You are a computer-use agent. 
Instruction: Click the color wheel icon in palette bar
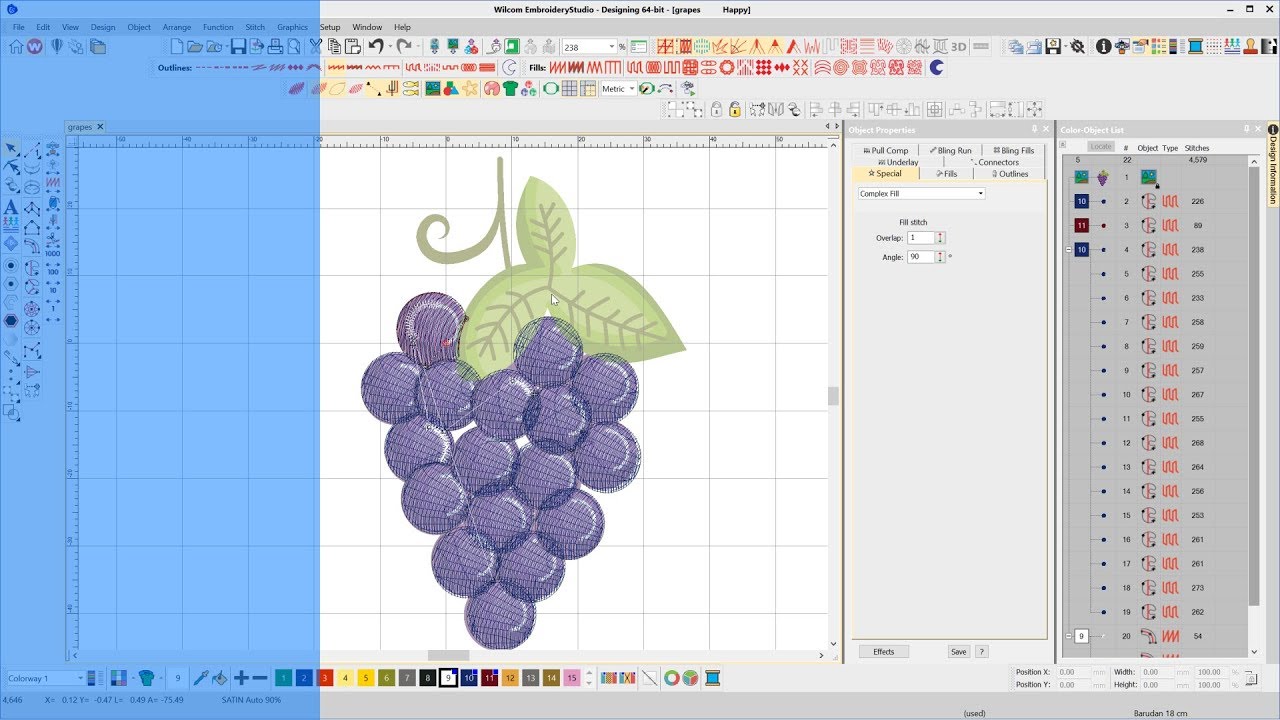pos(672,678)
